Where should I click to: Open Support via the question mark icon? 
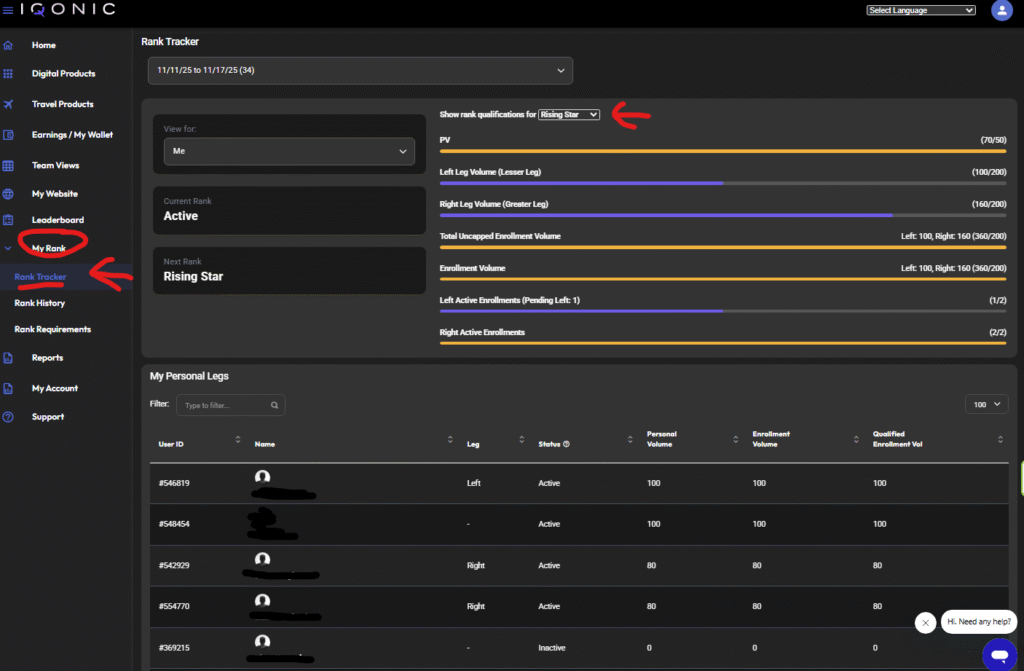(9, 416)
